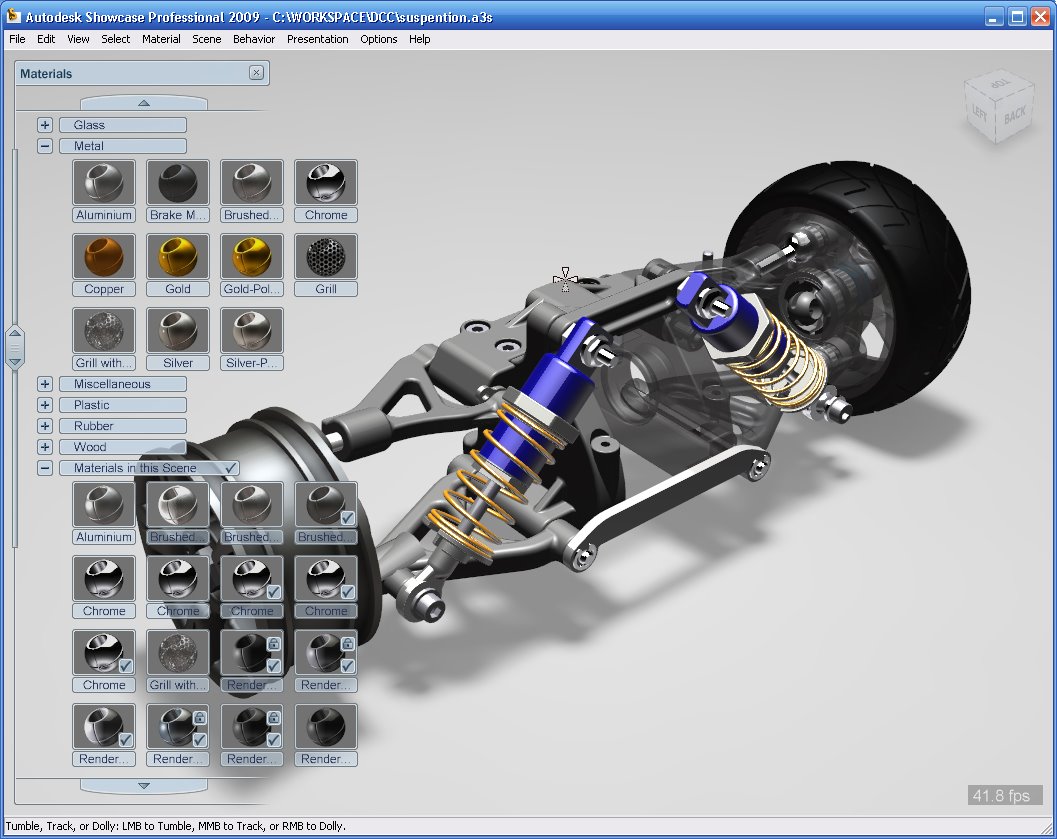Image resolution: width=1057 pixels, height=839 pixels.
Task: Open the Behavior menu
Action: tap(254, 39)
